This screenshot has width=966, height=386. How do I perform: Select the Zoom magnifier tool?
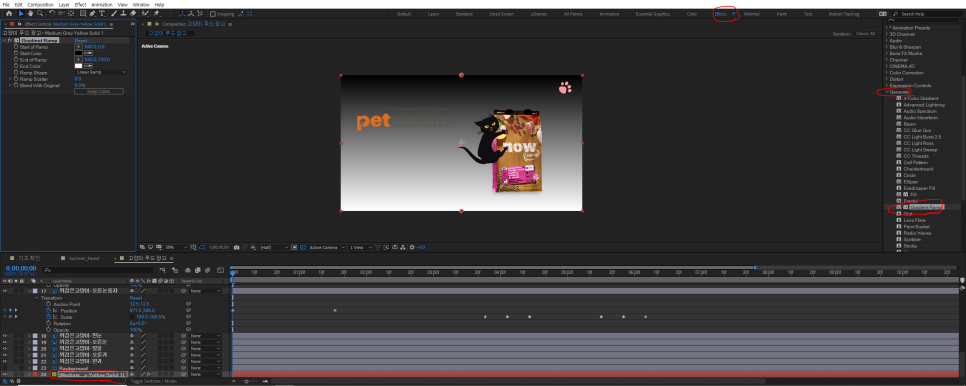coord(40,13)
